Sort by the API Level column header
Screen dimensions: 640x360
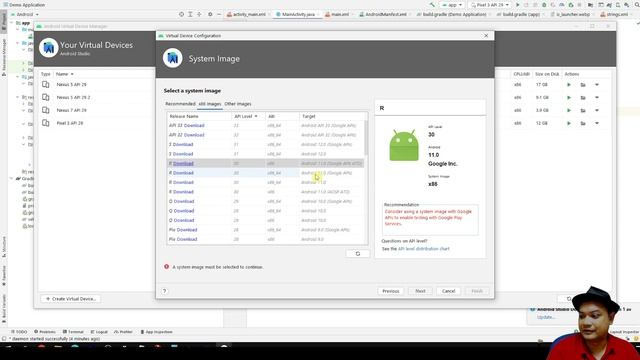coord(246,116)
